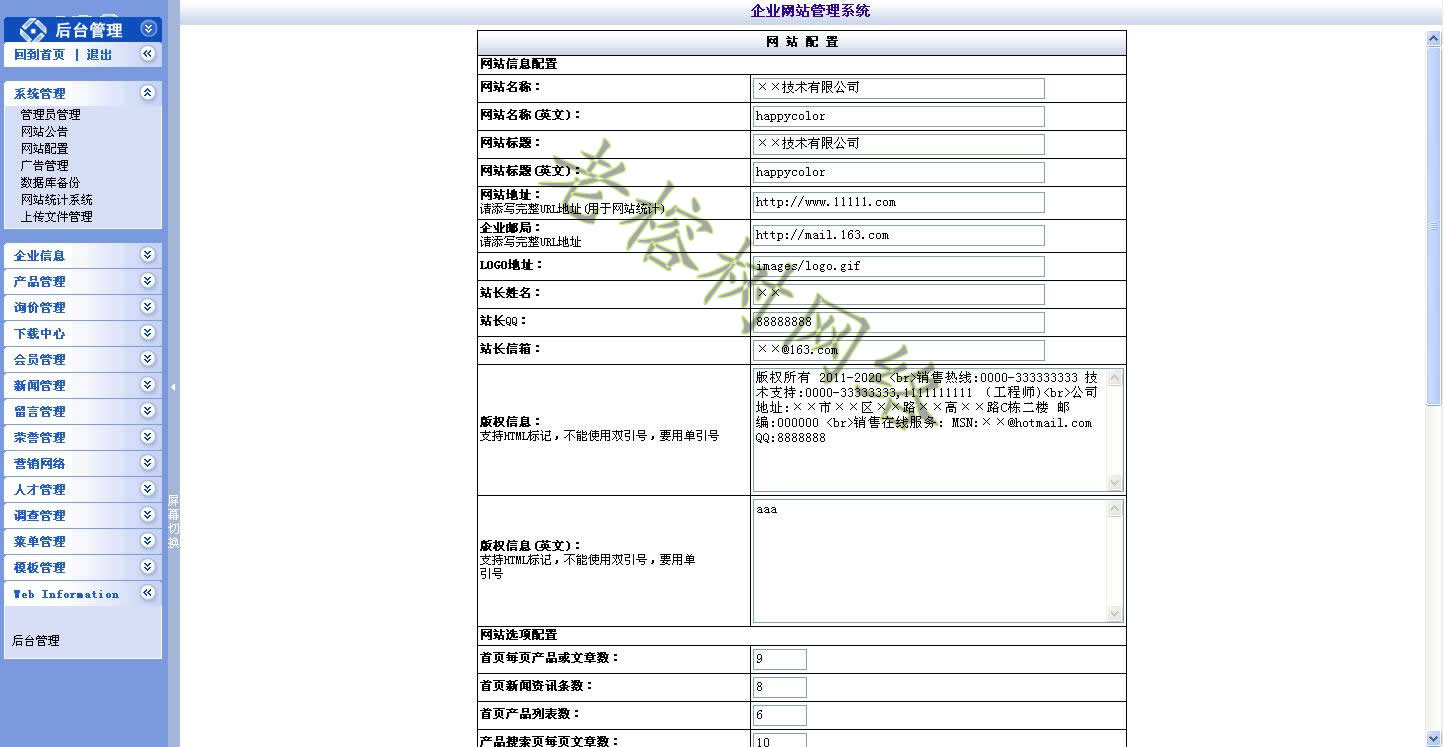Open 管理员管理 page
This screenshot has height=747, width=1444.
[50, 115]
